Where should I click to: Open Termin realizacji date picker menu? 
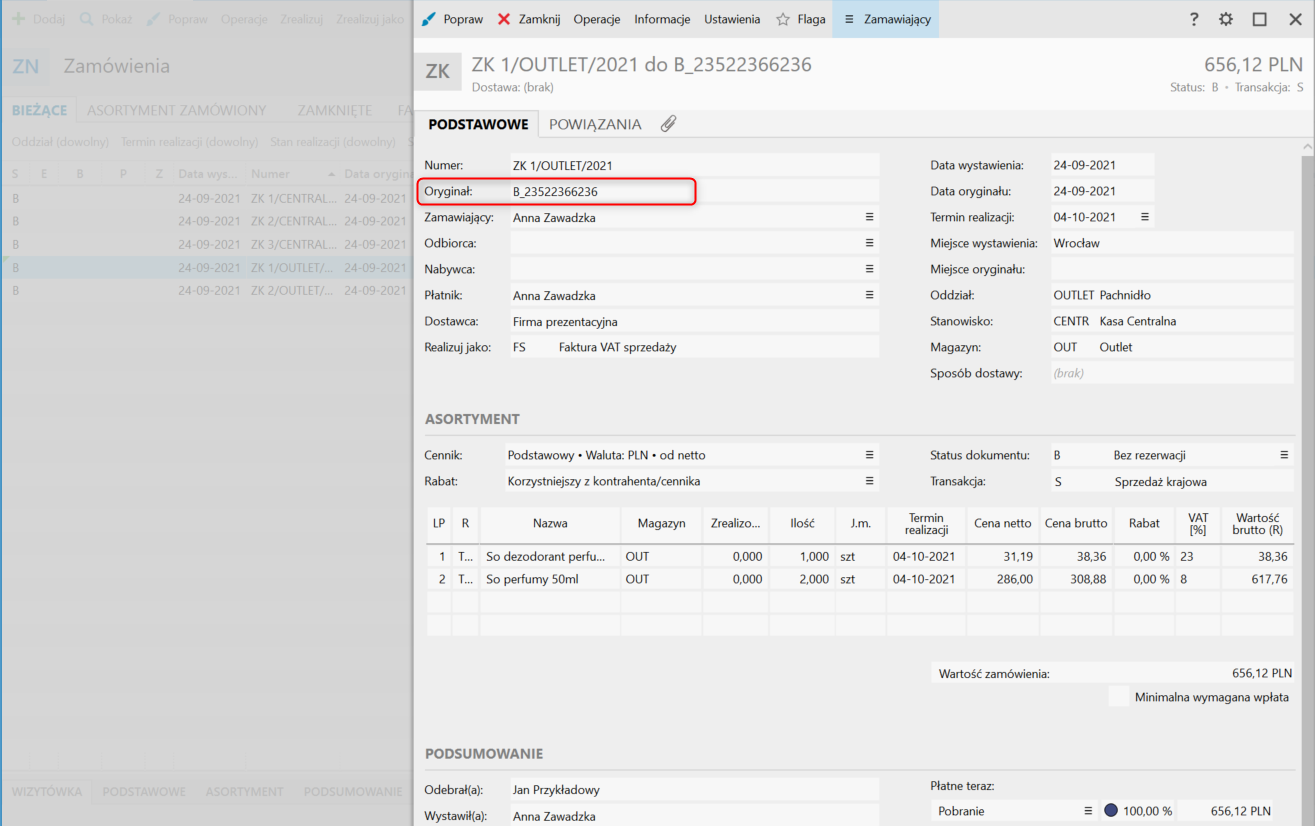click(x=1145, y=217)
